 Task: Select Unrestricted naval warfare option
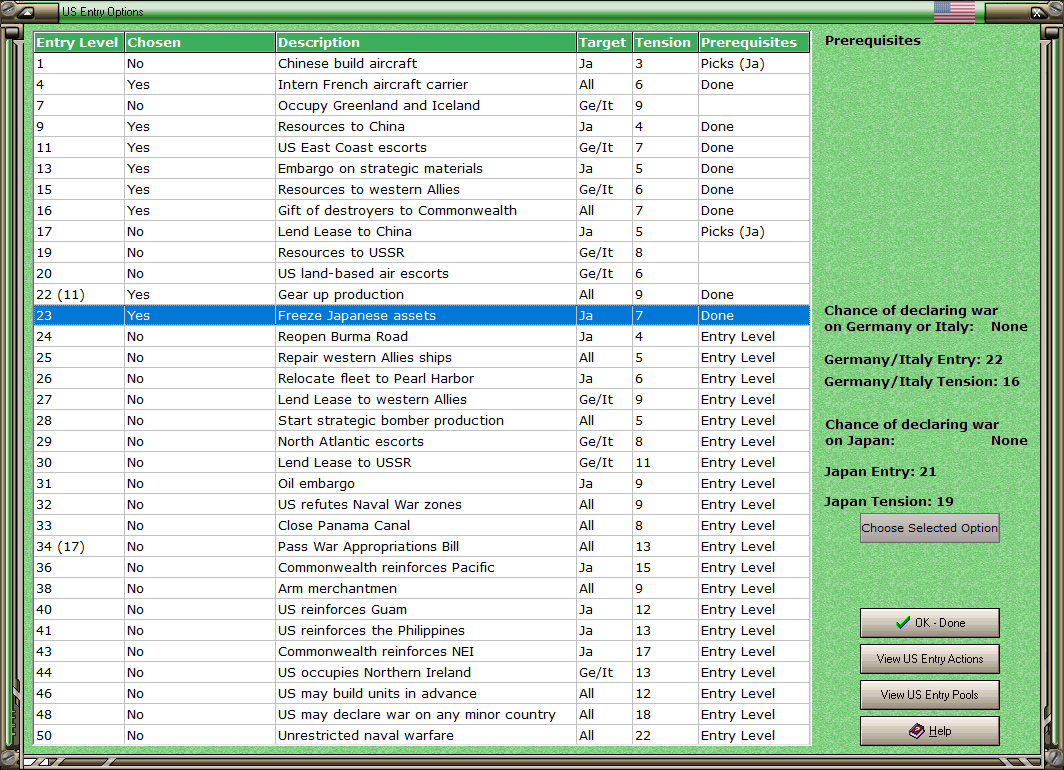coord(422,735)
